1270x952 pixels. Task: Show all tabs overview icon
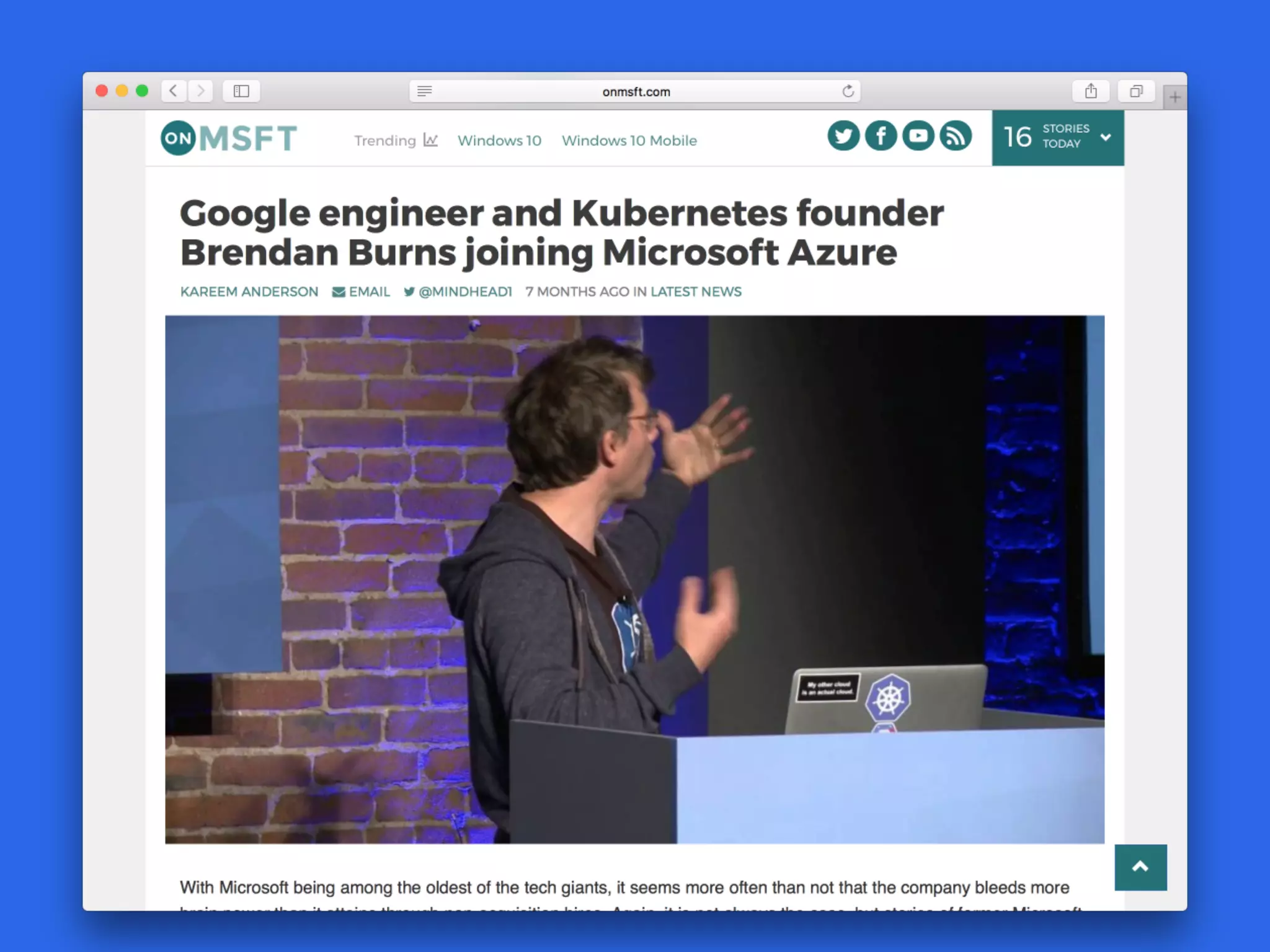(x=1136, y=92)
